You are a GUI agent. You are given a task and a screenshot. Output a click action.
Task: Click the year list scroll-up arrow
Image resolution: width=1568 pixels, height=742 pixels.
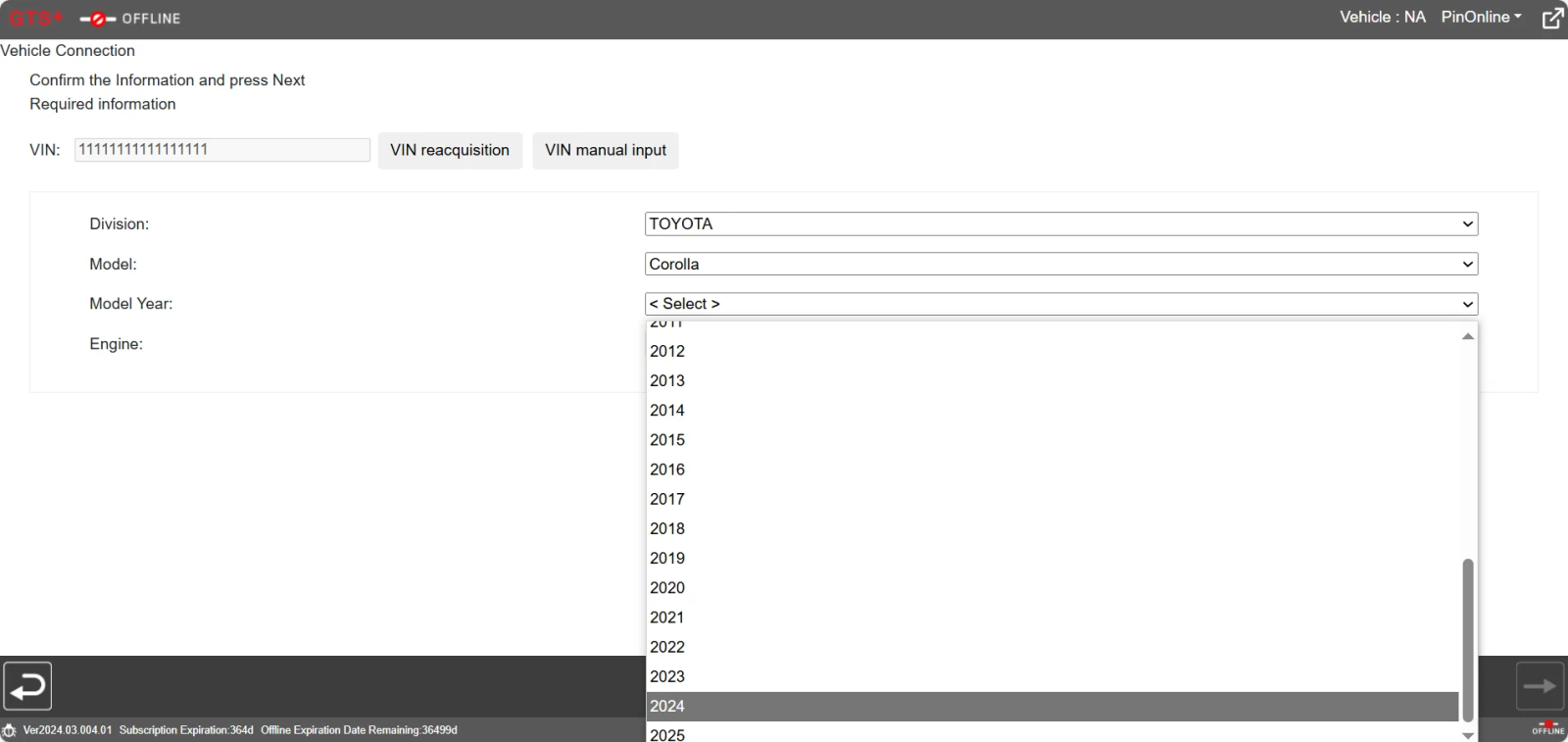(x=1467, y=336)
